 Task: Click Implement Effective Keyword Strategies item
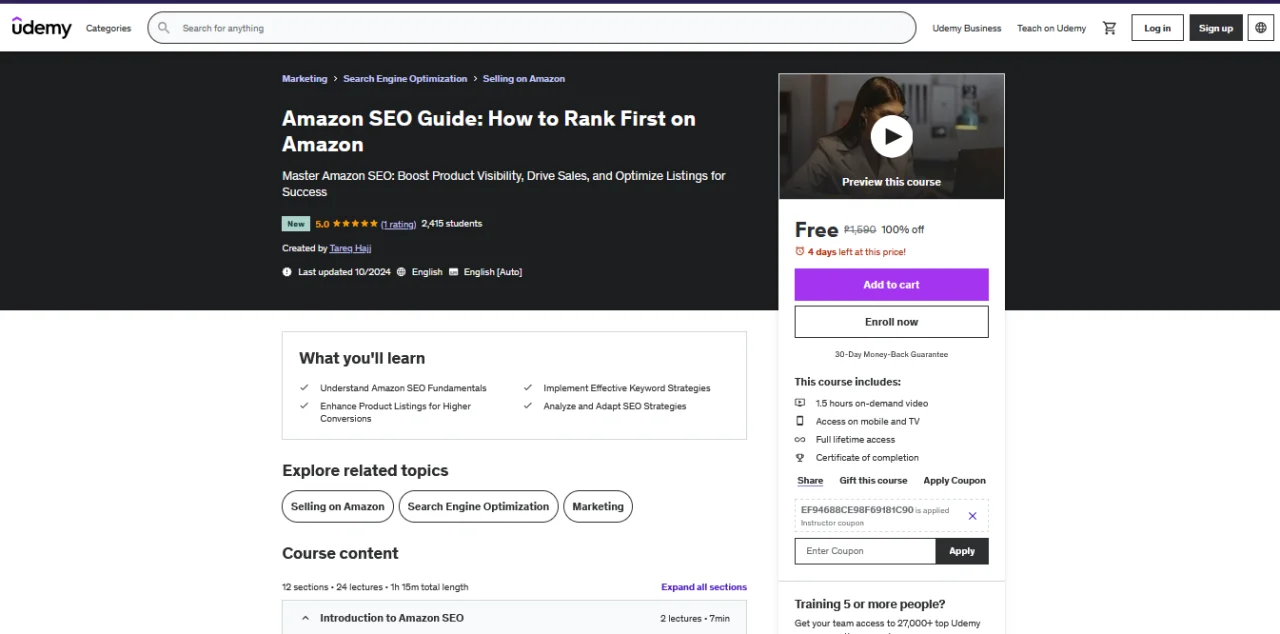(x=627, y=388)
